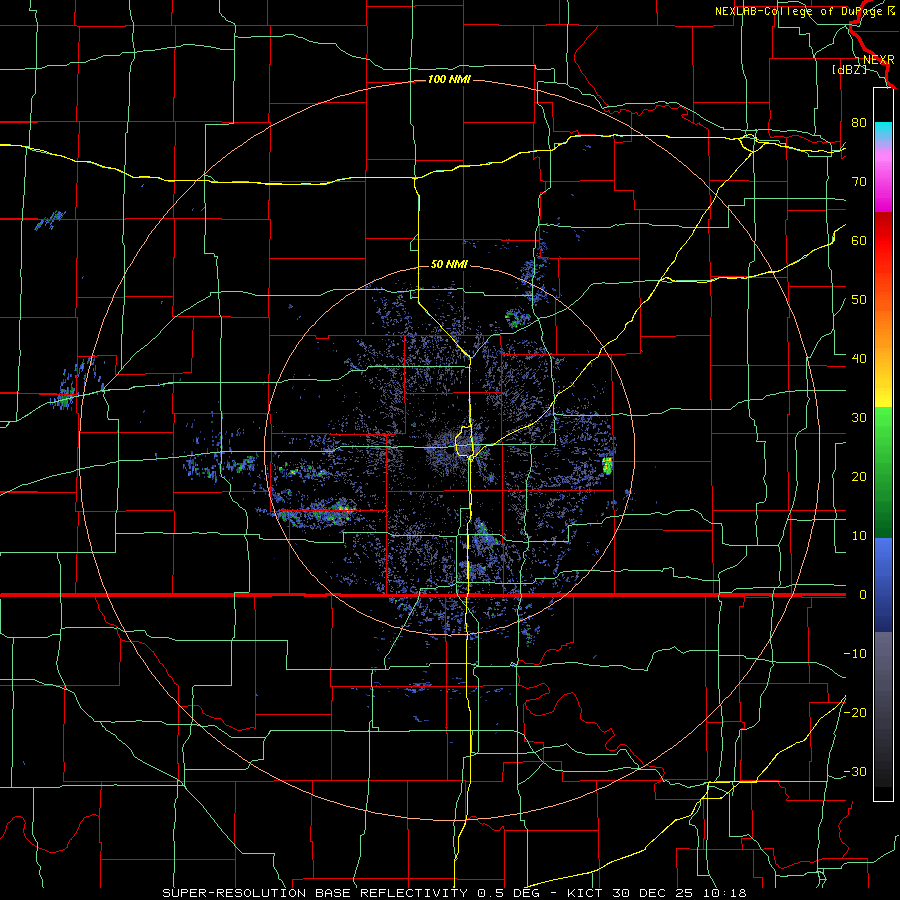Click the -30 value on the dBZ scale
Screen dimensions: 900x900
855,771
